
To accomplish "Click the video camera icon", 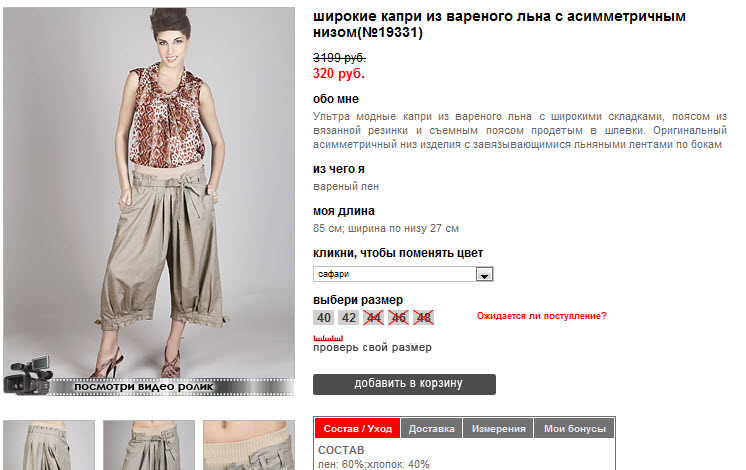I will click(28, 376).
